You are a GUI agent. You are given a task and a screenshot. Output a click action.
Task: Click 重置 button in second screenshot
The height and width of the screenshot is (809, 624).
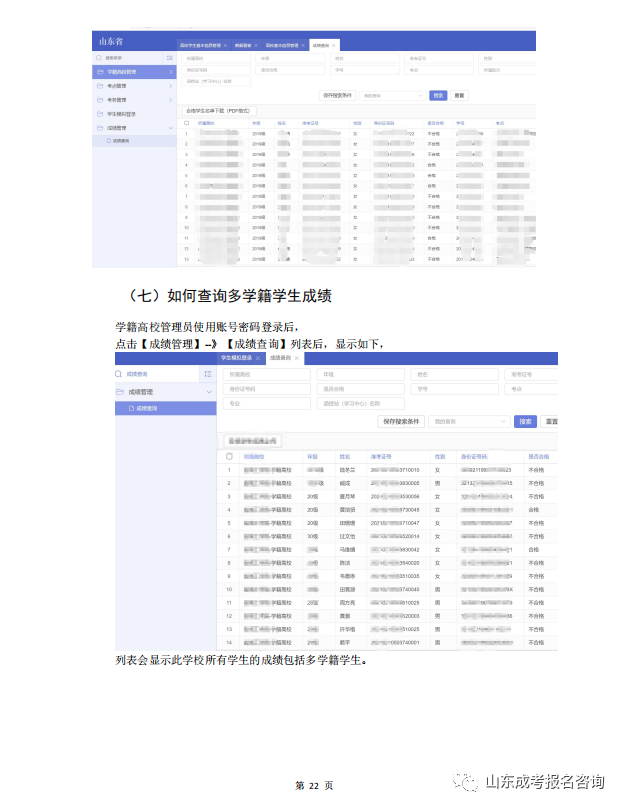[550, 422]
